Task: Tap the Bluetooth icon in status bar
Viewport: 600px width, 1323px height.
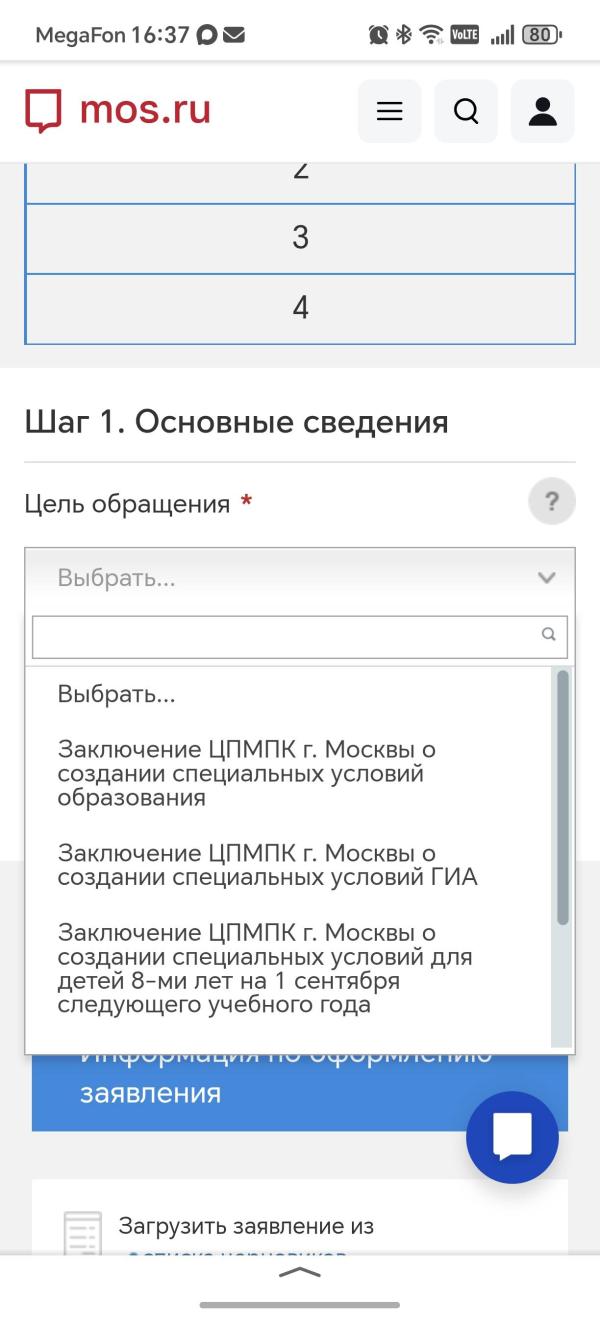Action: pyautogui.click(x=404, y=35)
